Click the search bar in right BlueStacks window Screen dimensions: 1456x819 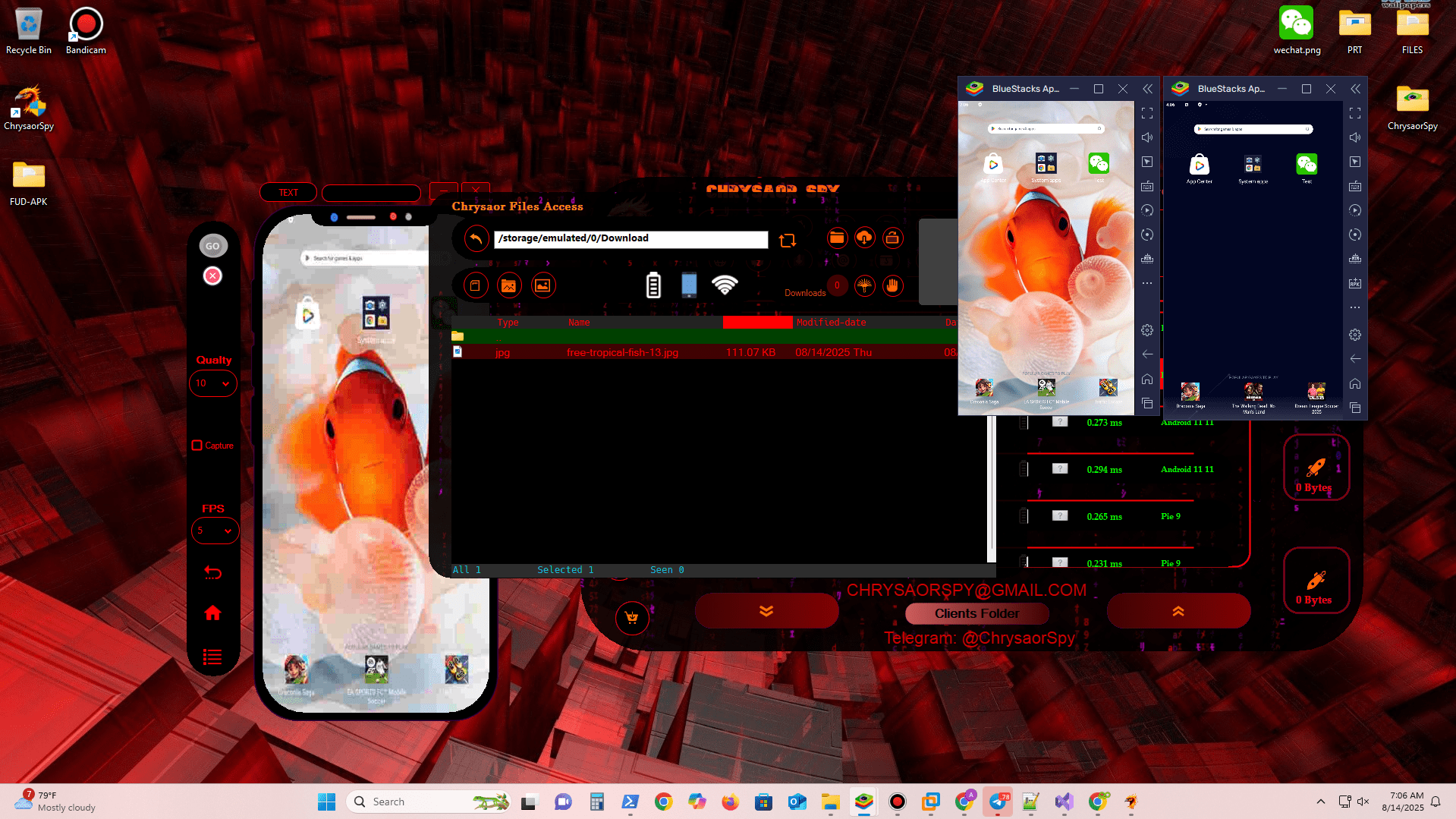click(1253, 129)
